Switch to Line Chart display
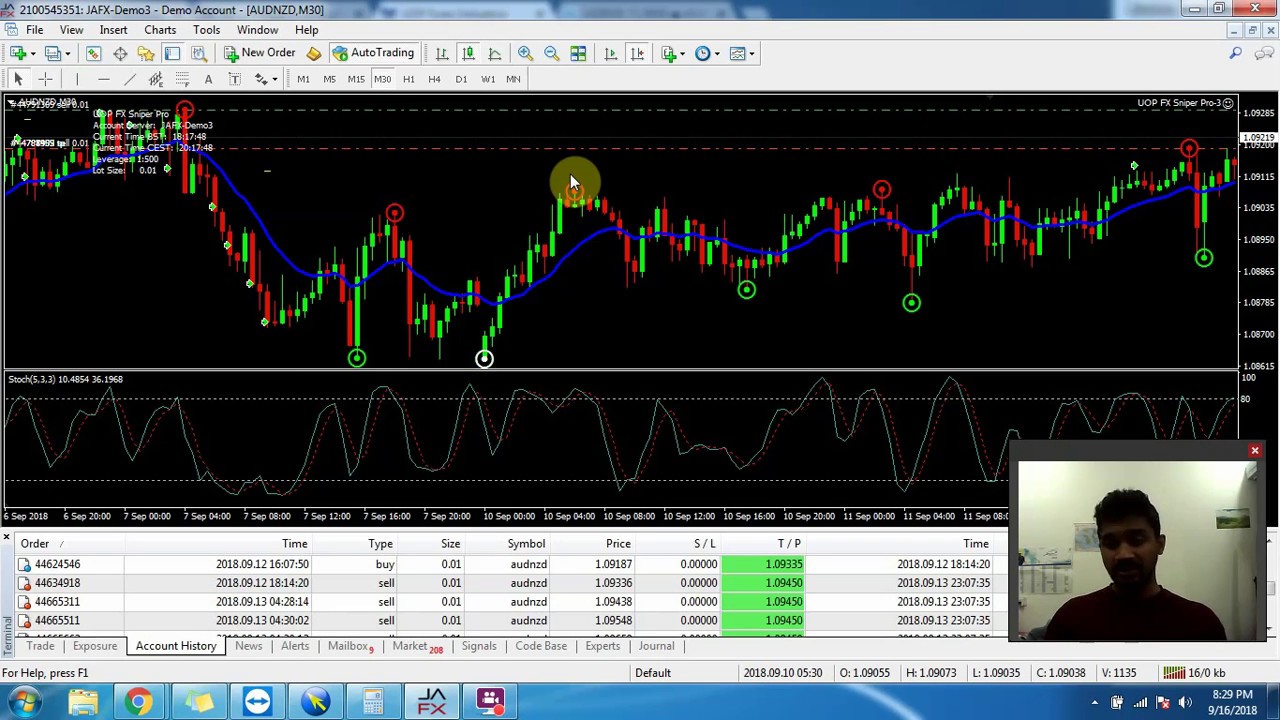The width and height of the screenshot is (1280, 720). click(x=494, y=53)
